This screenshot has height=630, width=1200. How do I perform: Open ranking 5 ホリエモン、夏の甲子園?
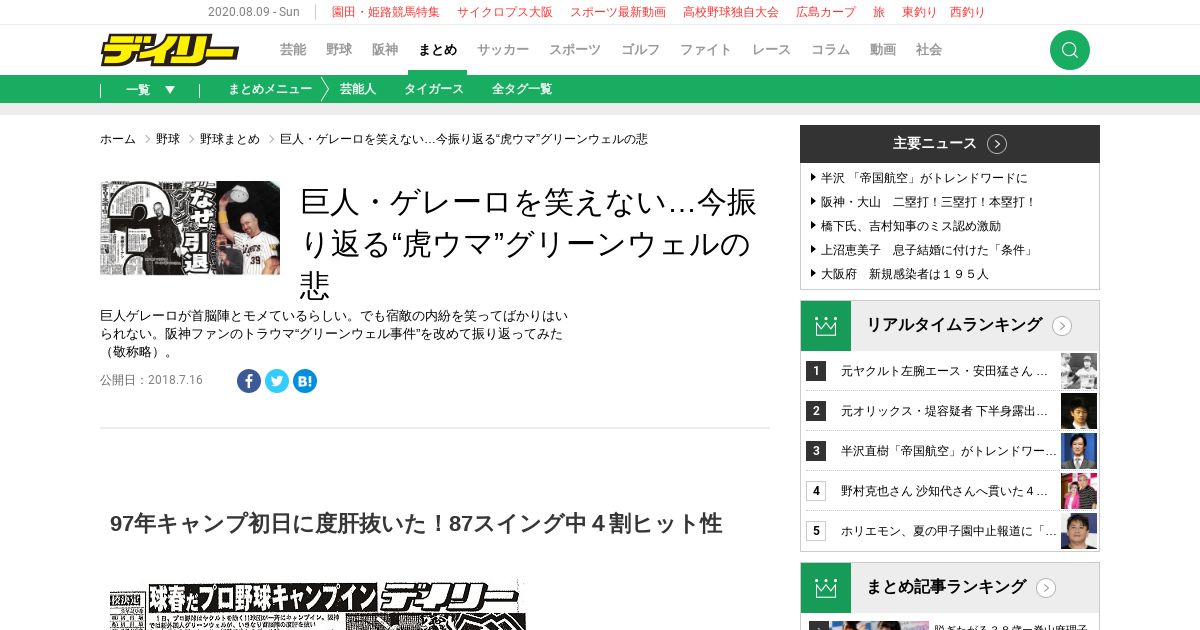tap(948, 531)
